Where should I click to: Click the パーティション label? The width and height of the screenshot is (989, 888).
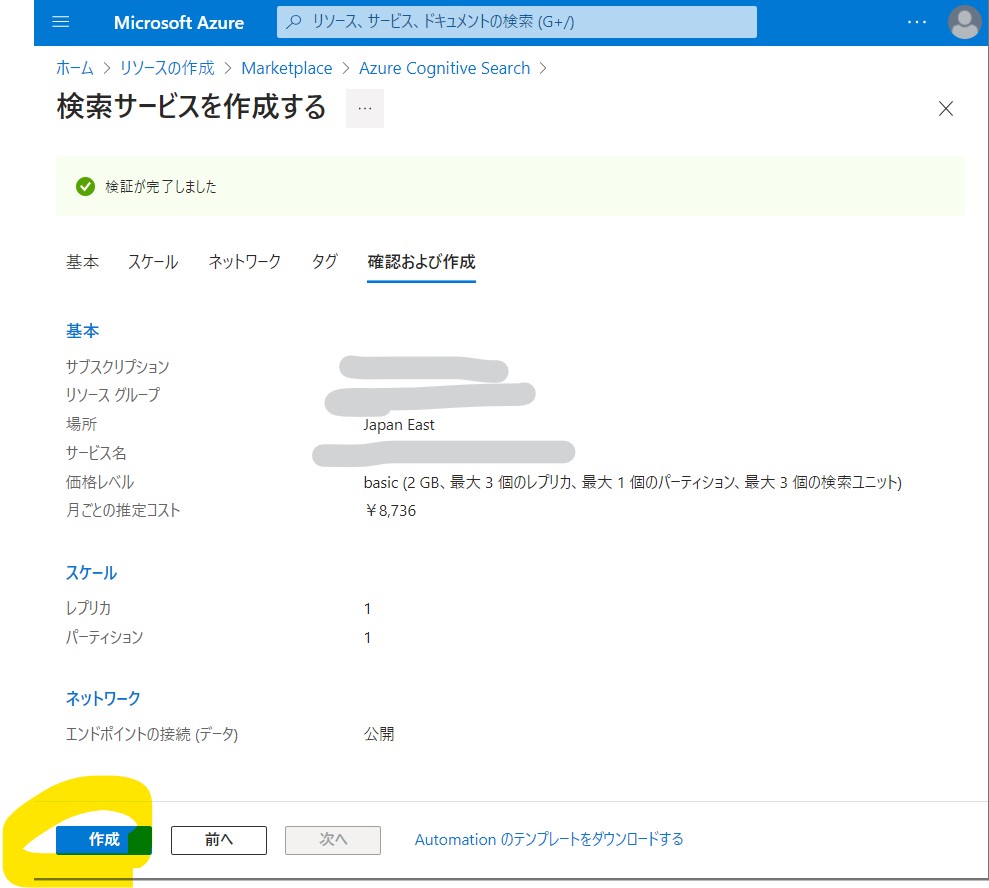coord(105,637)
